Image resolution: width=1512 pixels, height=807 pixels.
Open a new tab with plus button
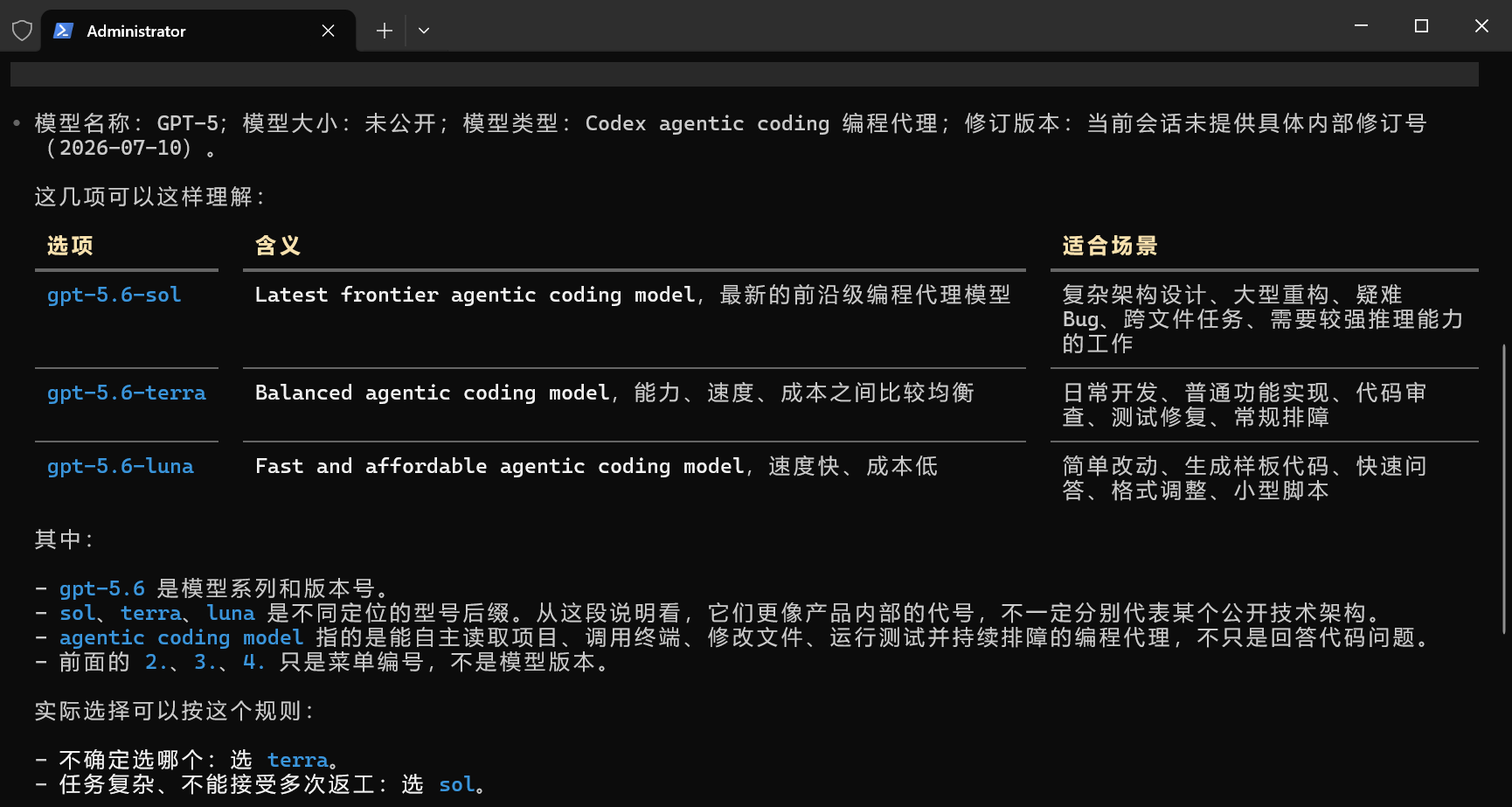[x=384, y=31]
